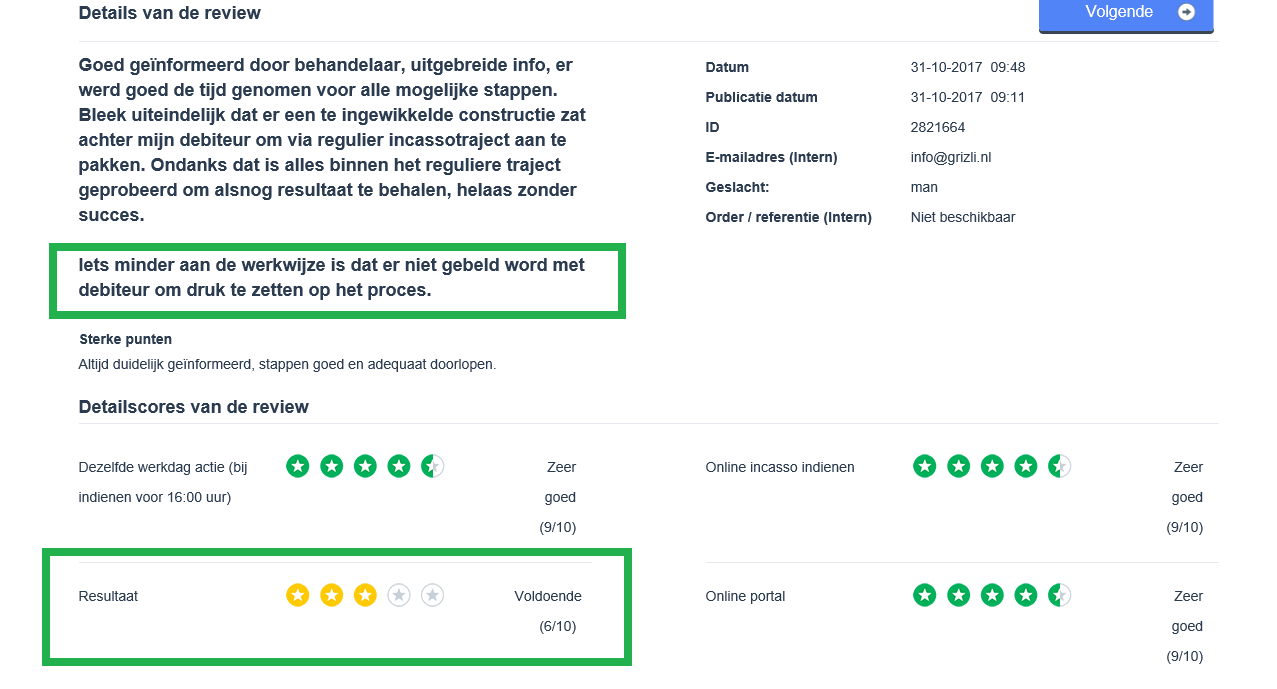Click the first green star for Online incasso indienen
This screenshot has height=689, width=1277.
click(925, 466)
